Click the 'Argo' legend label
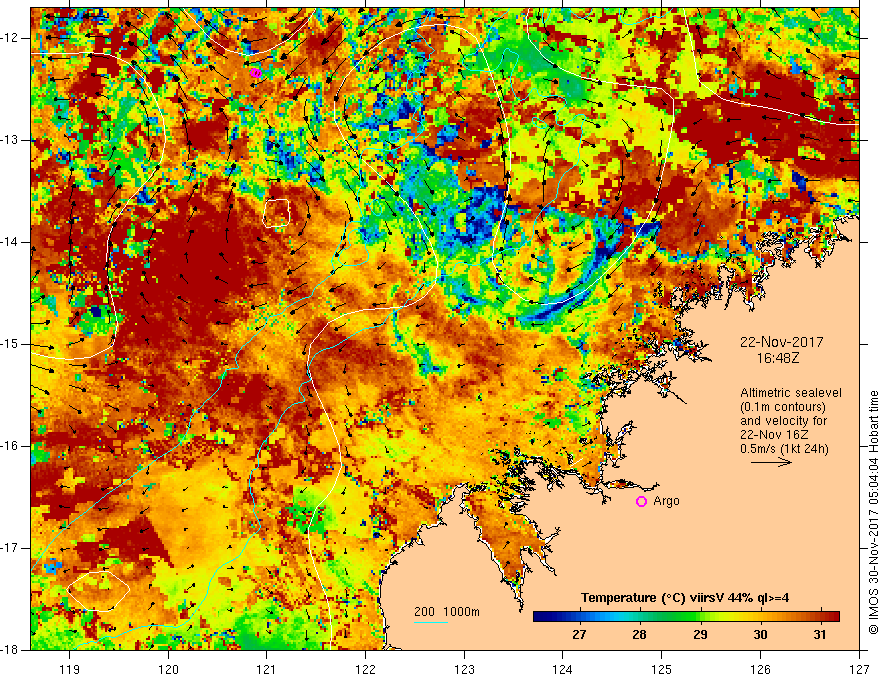 (666, 501)
